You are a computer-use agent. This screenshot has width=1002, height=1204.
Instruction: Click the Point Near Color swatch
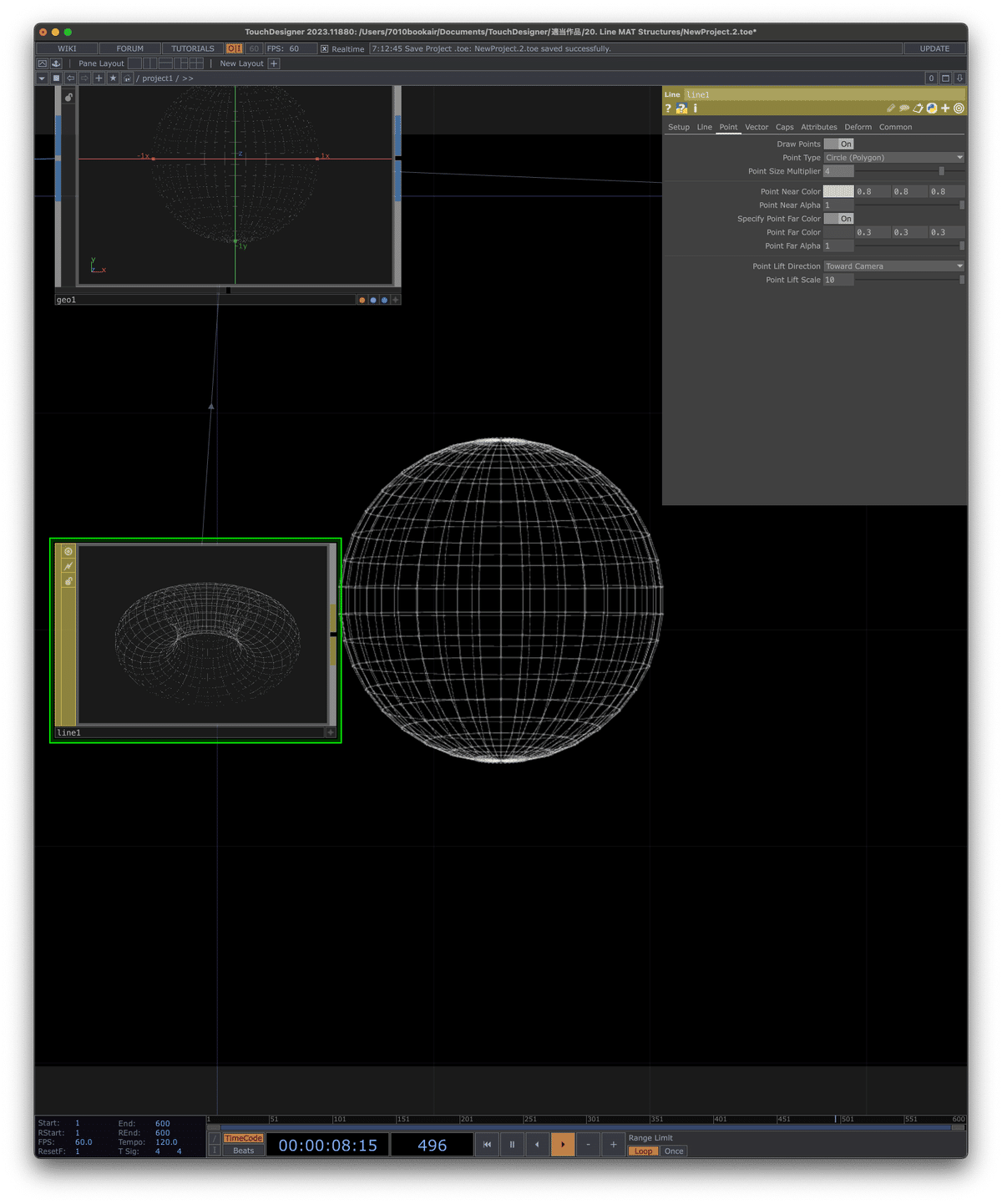tap(838, 191)
